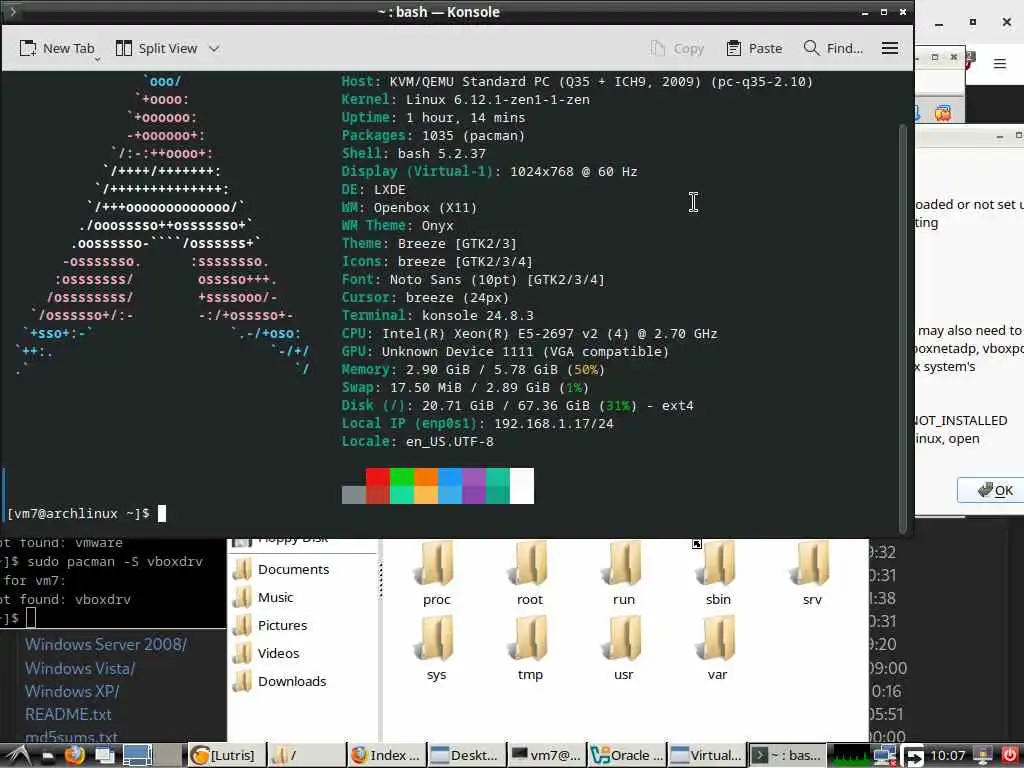Click the Local IP 192.168.1.17/24 text
The height and width of the screenshot is (768, 1024).
pyautogui.click(x=477, y=424)
